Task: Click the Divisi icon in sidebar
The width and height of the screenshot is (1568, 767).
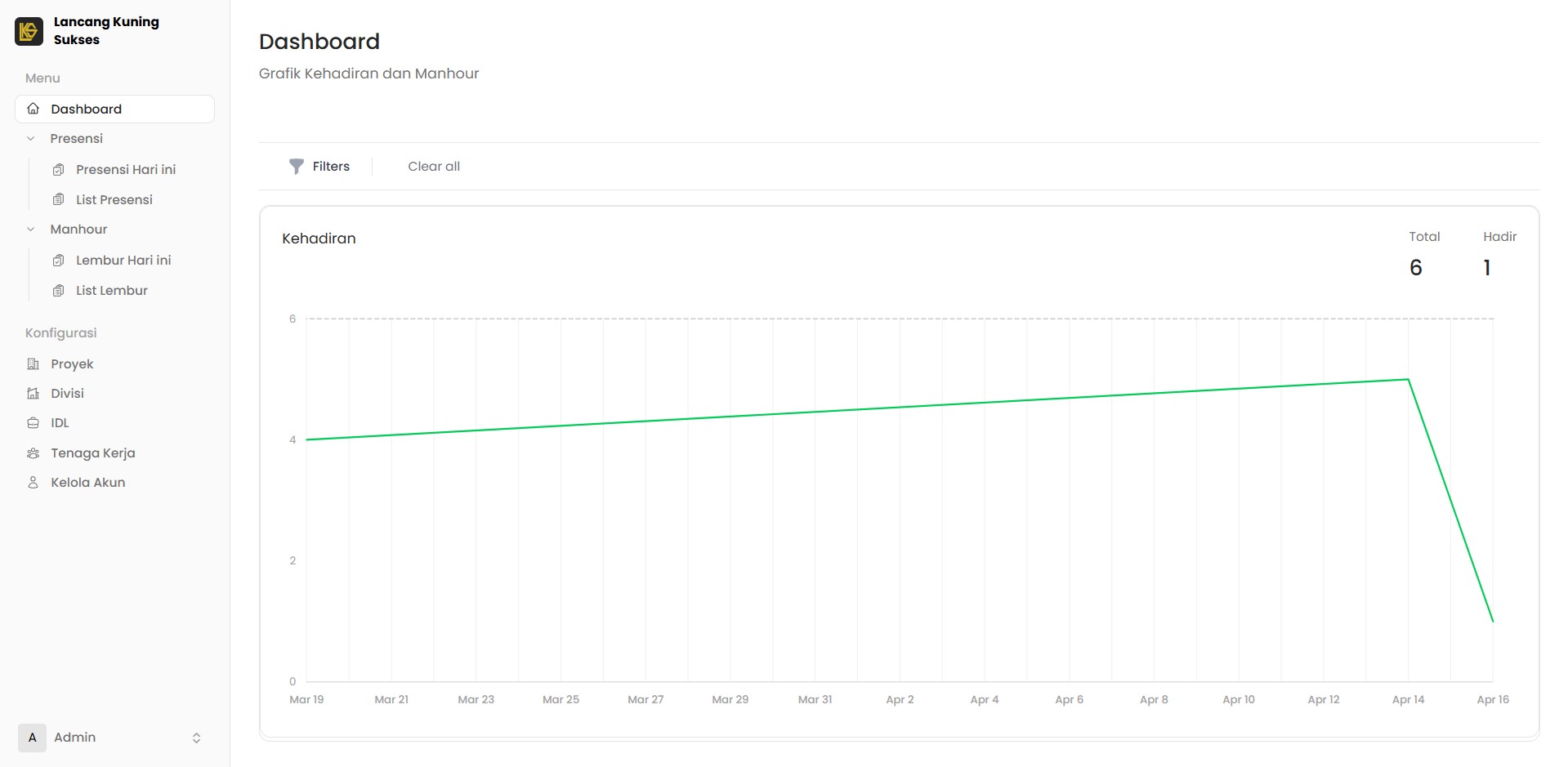Action: click(34, 394)
